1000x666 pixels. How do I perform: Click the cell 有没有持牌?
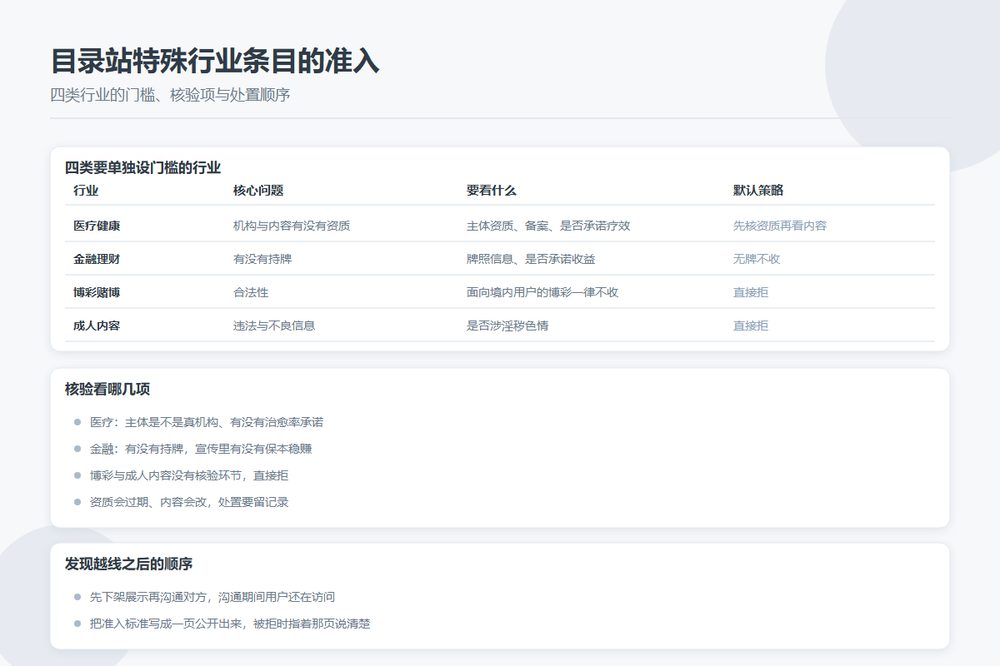point(263,259)
